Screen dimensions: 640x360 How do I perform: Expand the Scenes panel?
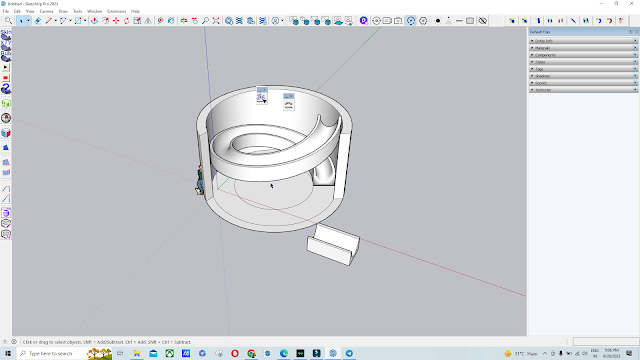tap(584, 82)
